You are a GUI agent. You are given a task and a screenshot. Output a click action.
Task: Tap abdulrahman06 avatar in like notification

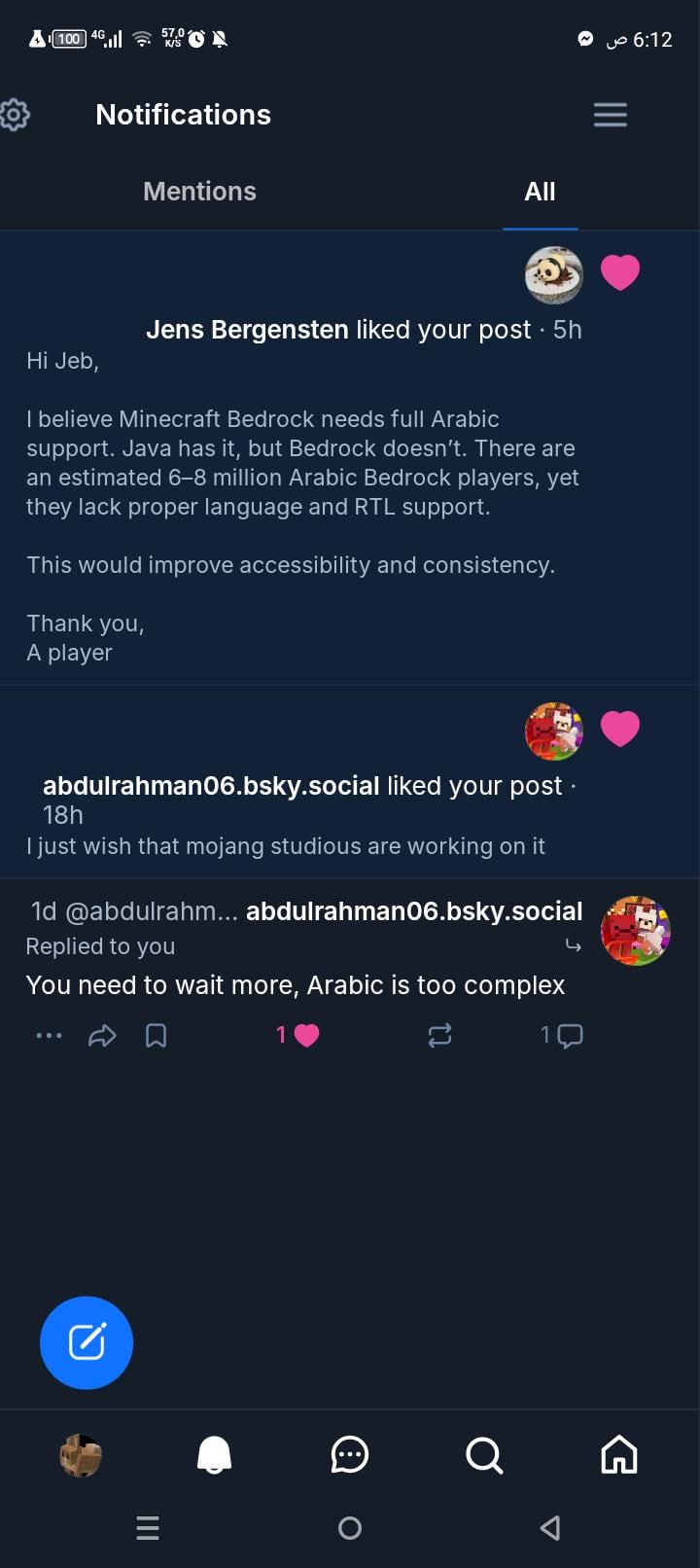pos(553,731)
